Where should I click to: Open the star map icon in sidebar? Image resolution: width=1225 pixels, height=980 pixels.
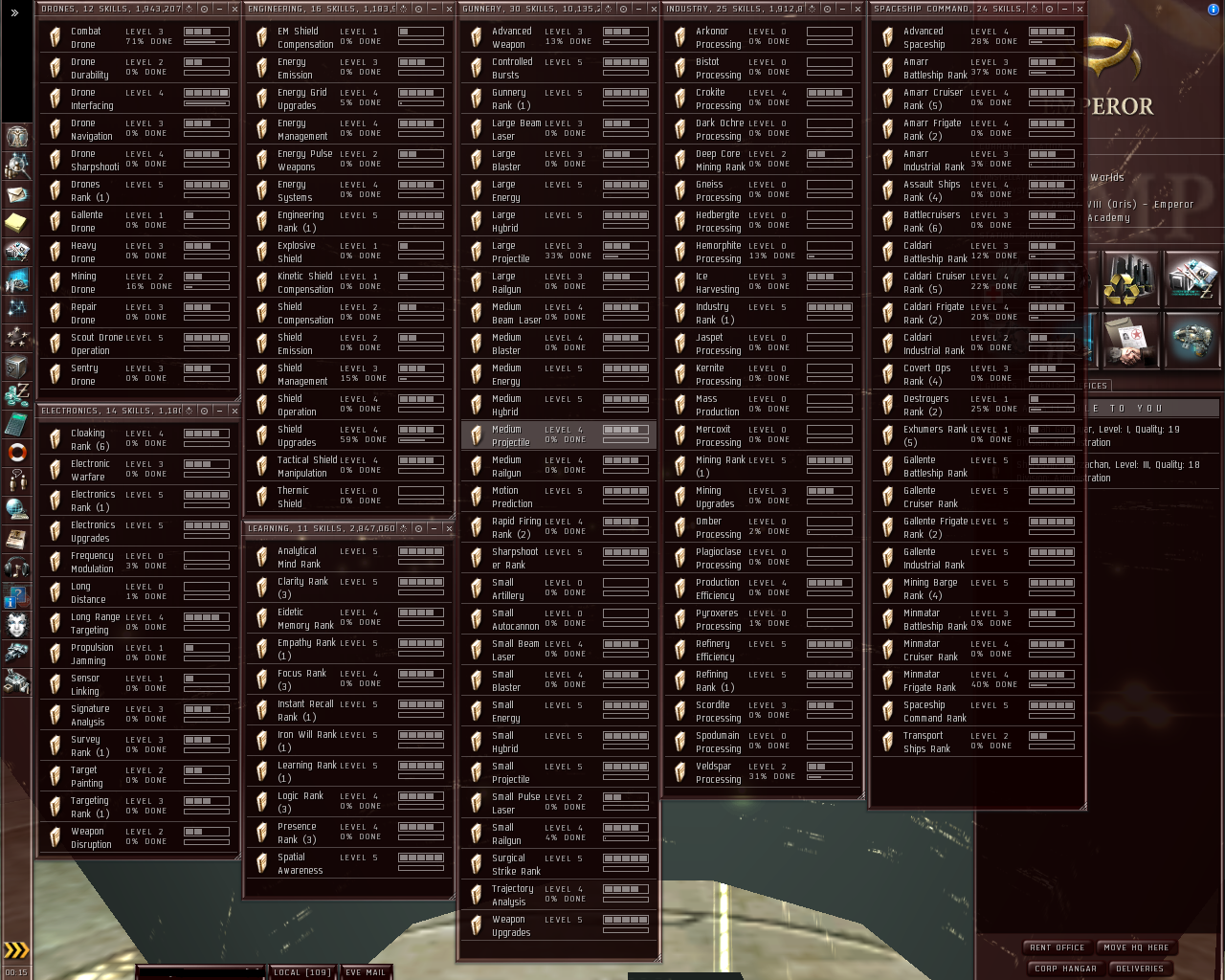pyautogui.click(x=16, y=308)
